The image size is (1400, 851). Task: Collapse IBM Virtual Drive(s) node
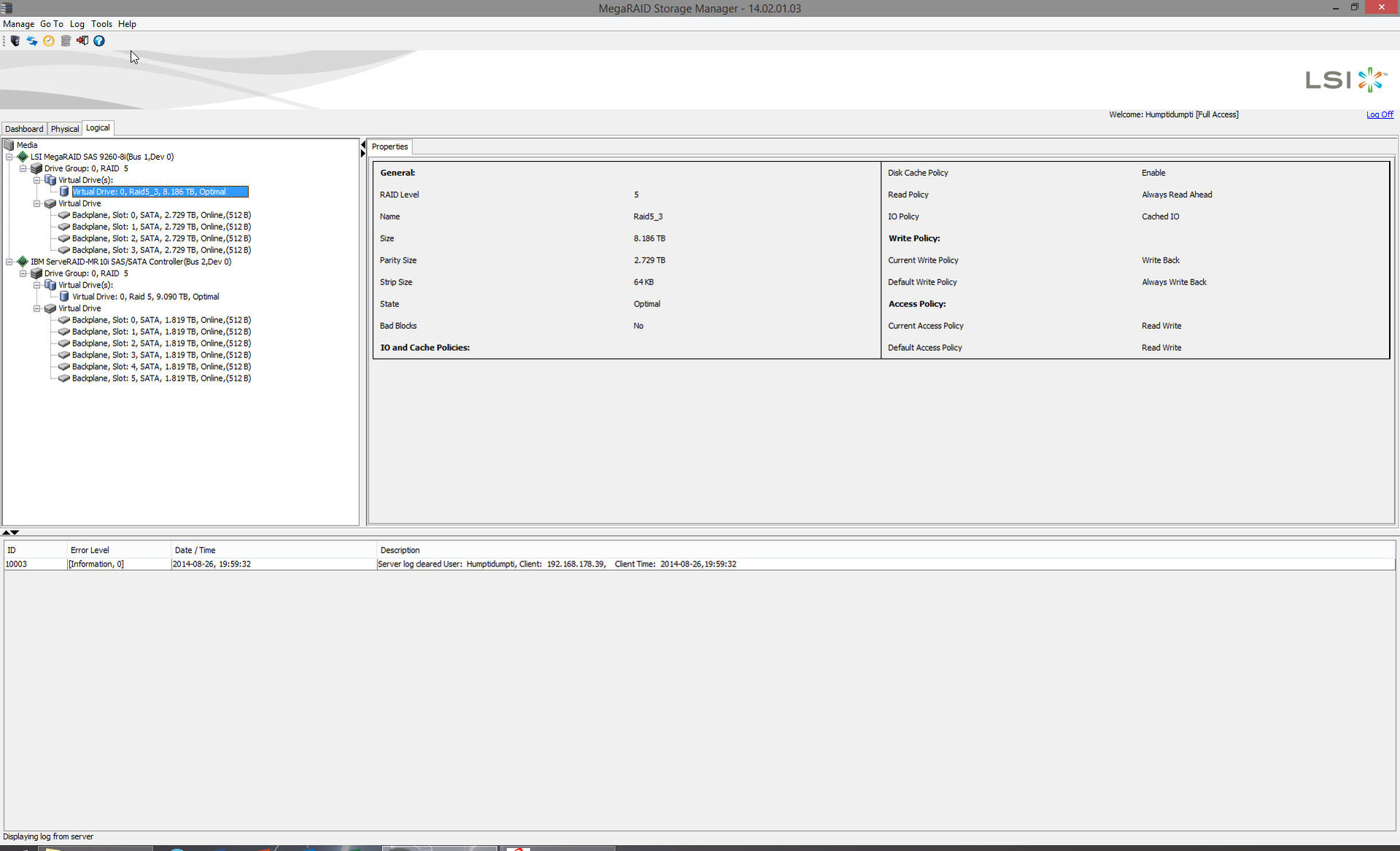point(36,285)
